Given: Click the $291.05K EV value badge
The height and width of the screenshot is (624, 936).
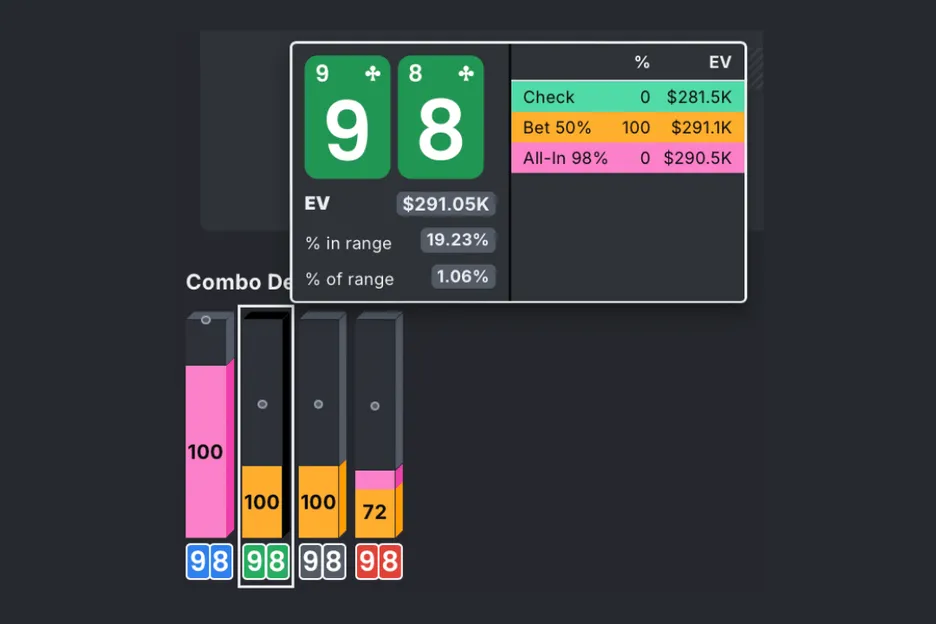Looking at the screenshot, I should [446, 204].
